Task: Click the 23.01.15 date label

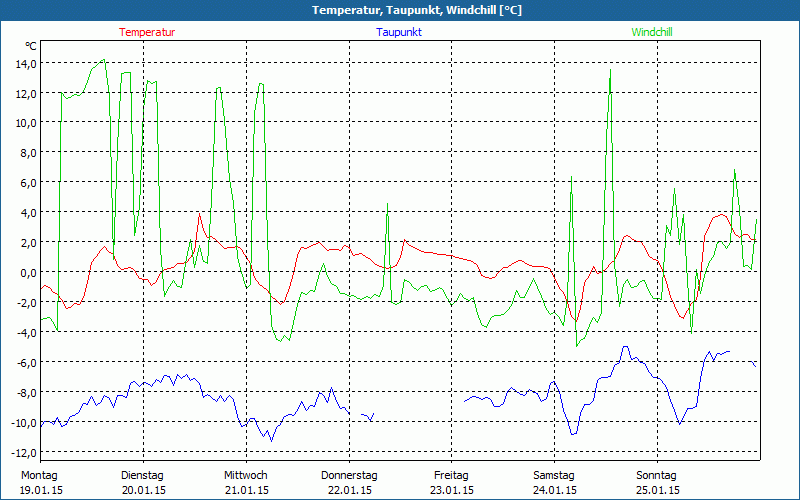Action: click(x=451, y=490)
